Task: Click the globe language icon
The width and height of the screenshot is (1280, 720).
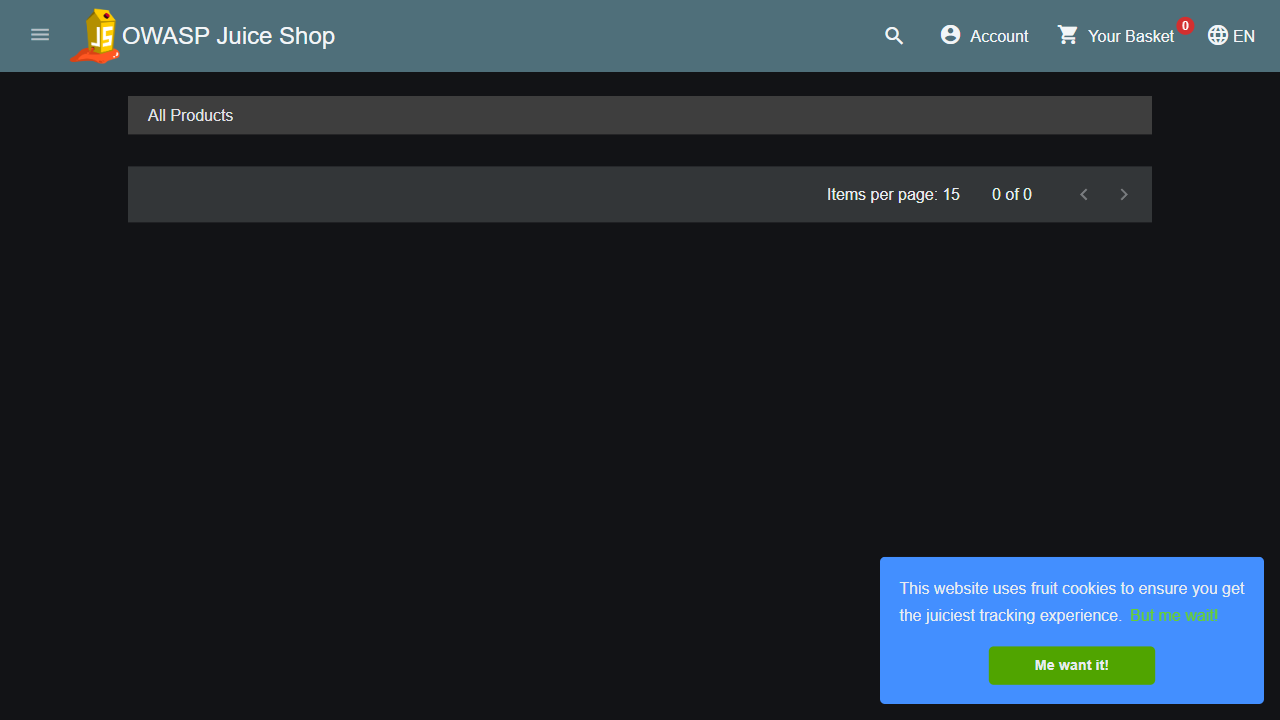Action: [x=1217, y=35]
